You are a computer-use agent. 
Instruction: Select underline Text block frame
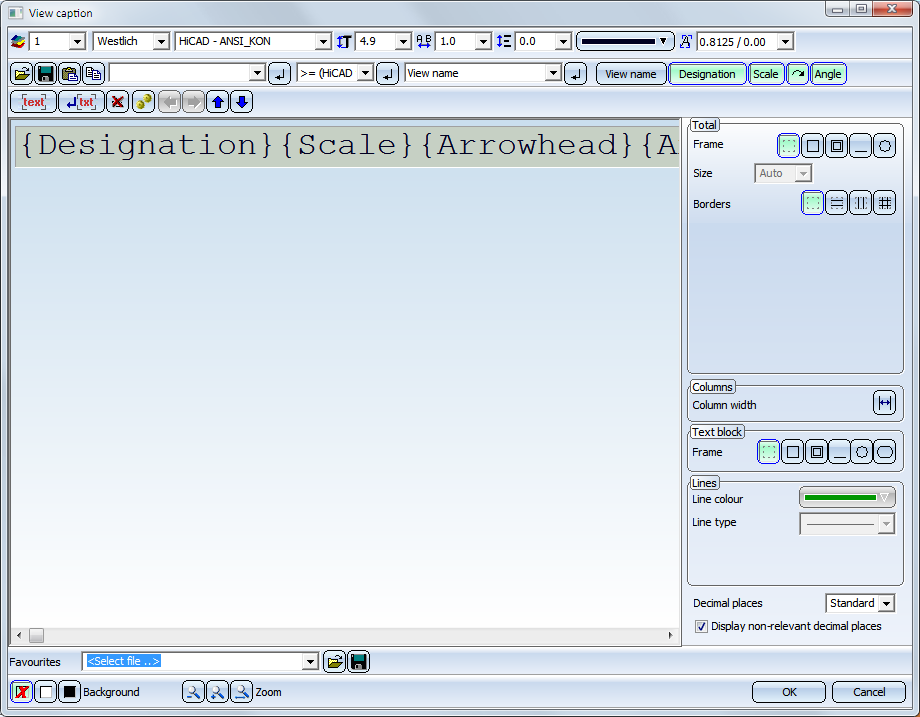(840, 452)
